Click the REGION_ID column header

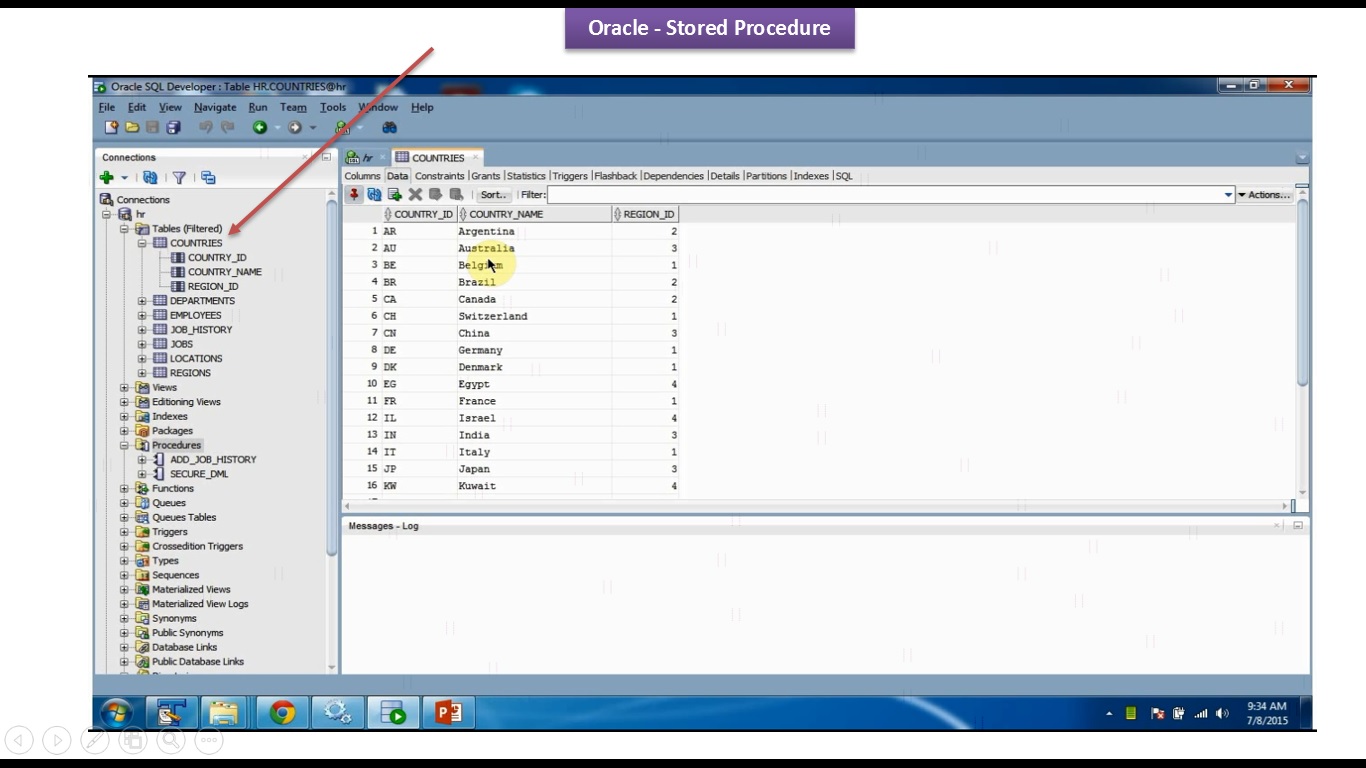tap(646, 214)
